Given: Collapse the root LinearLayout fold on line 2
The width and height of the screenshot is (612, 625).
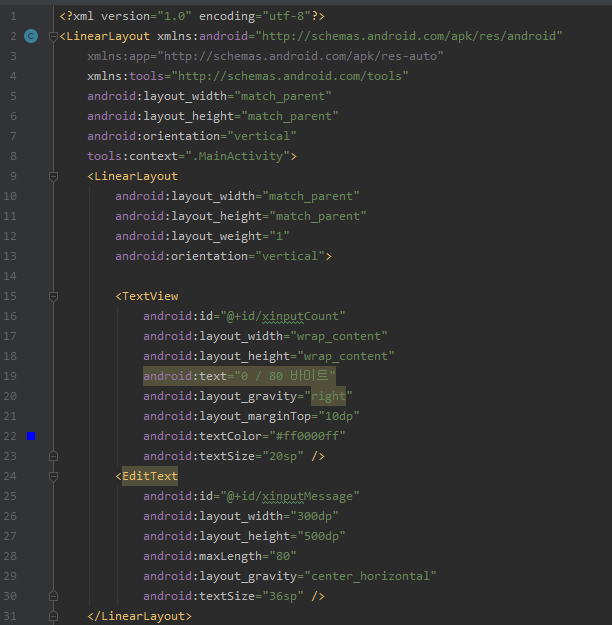Looking at the screenshot, I should pyautogui.click(x=53, y=36).
